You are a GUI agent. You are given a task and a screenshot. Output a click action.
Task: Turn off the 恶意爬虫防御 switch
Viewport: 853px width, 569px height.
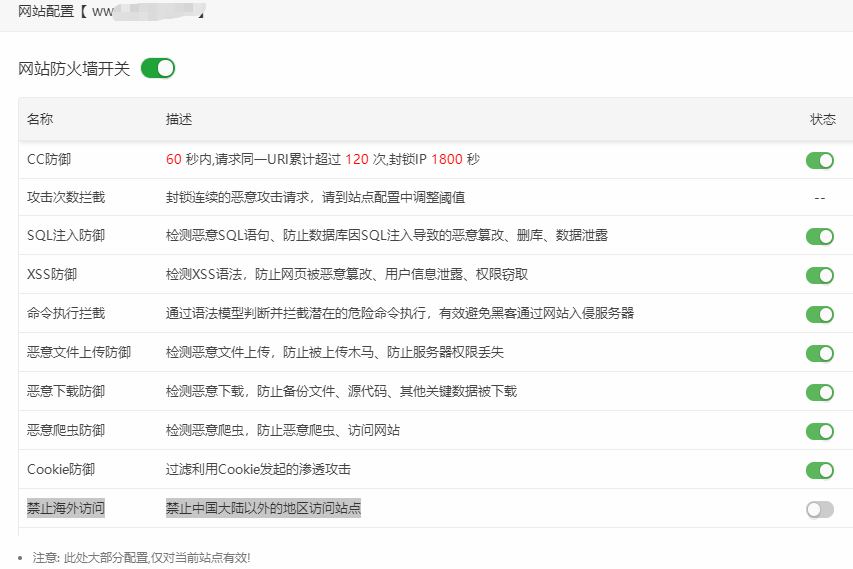(819, 431)
